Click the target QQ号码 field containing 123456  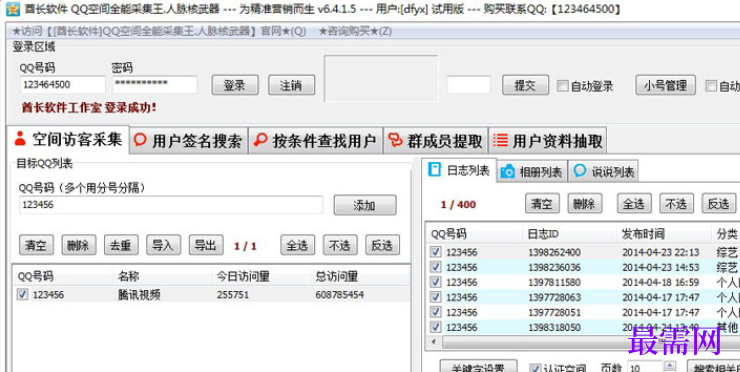(171, 205)
